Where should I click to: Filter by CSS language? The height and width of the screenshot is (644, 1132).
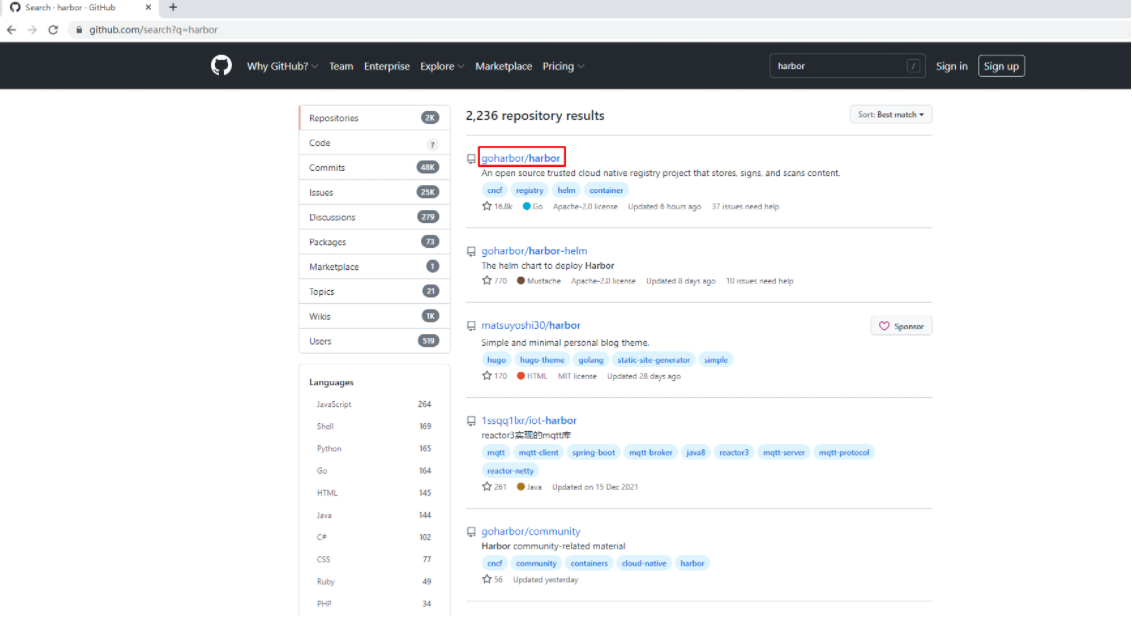[374, 559]
